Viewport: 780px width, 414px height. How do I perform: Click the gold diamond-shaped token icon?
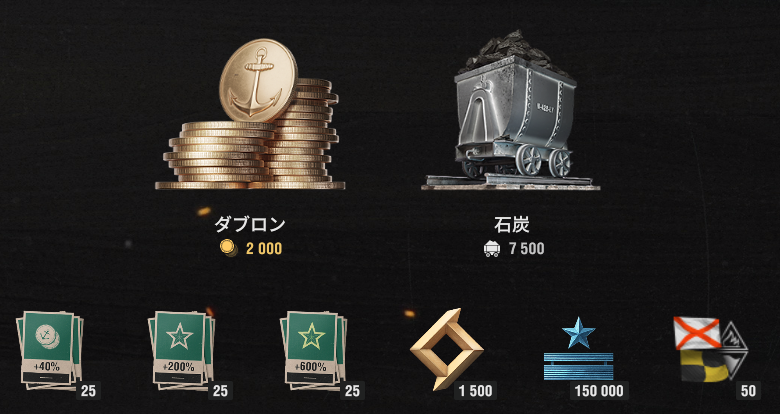446,349
